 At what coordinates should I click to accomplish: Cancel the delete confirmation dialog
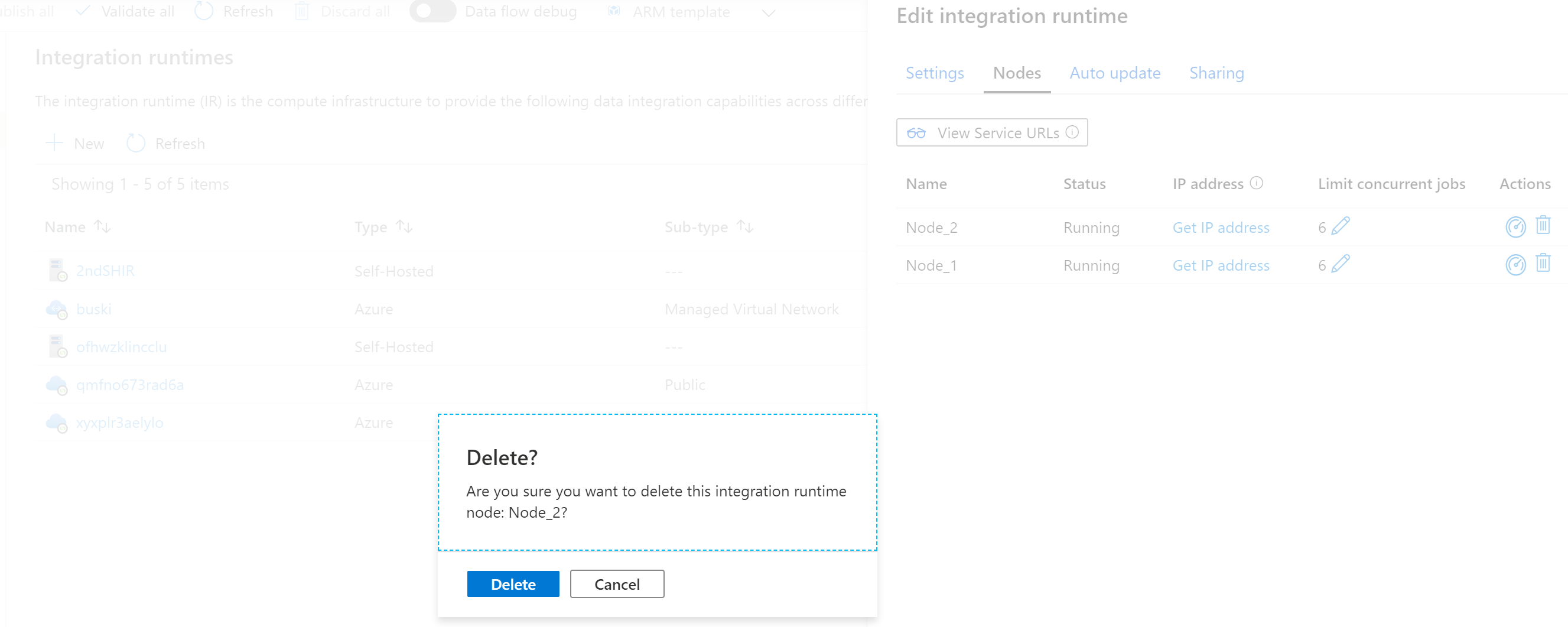617,584
